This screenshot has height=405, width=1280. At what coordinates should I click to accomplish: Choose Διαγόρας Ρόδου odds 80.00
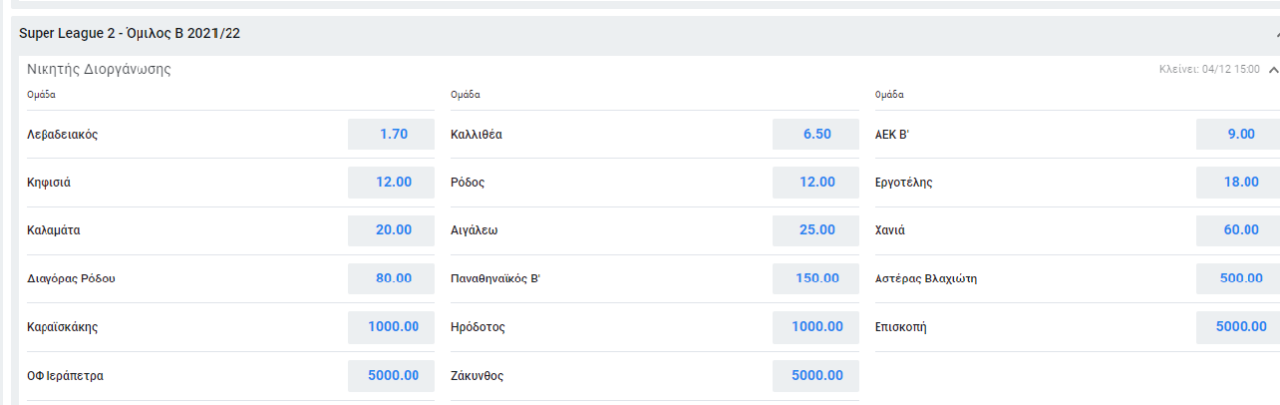pyautogui.click(x=392, y=278)
